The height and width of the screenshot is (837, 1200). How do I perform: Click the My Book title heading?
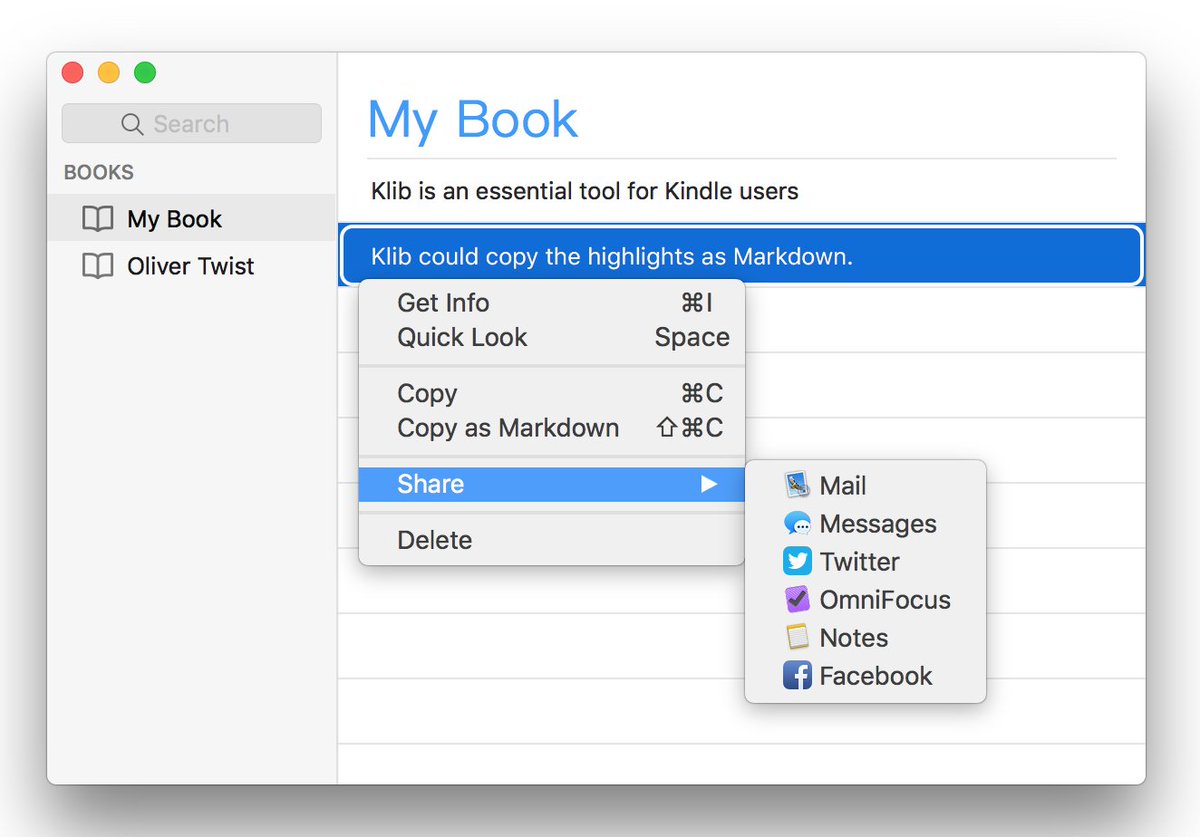[x=472, y=120]
